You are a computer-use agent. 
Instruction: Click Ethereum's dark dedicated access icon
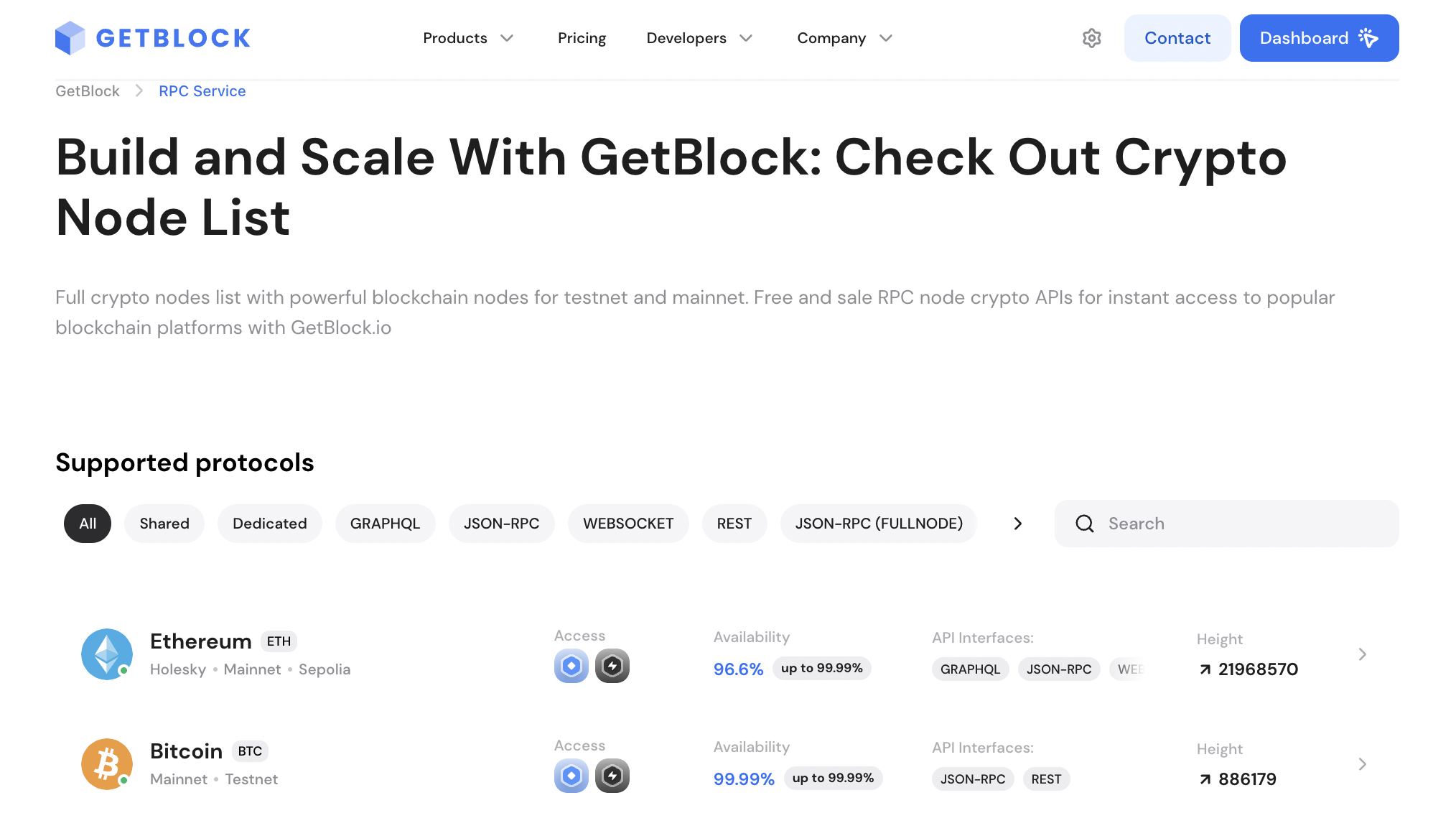612,666
